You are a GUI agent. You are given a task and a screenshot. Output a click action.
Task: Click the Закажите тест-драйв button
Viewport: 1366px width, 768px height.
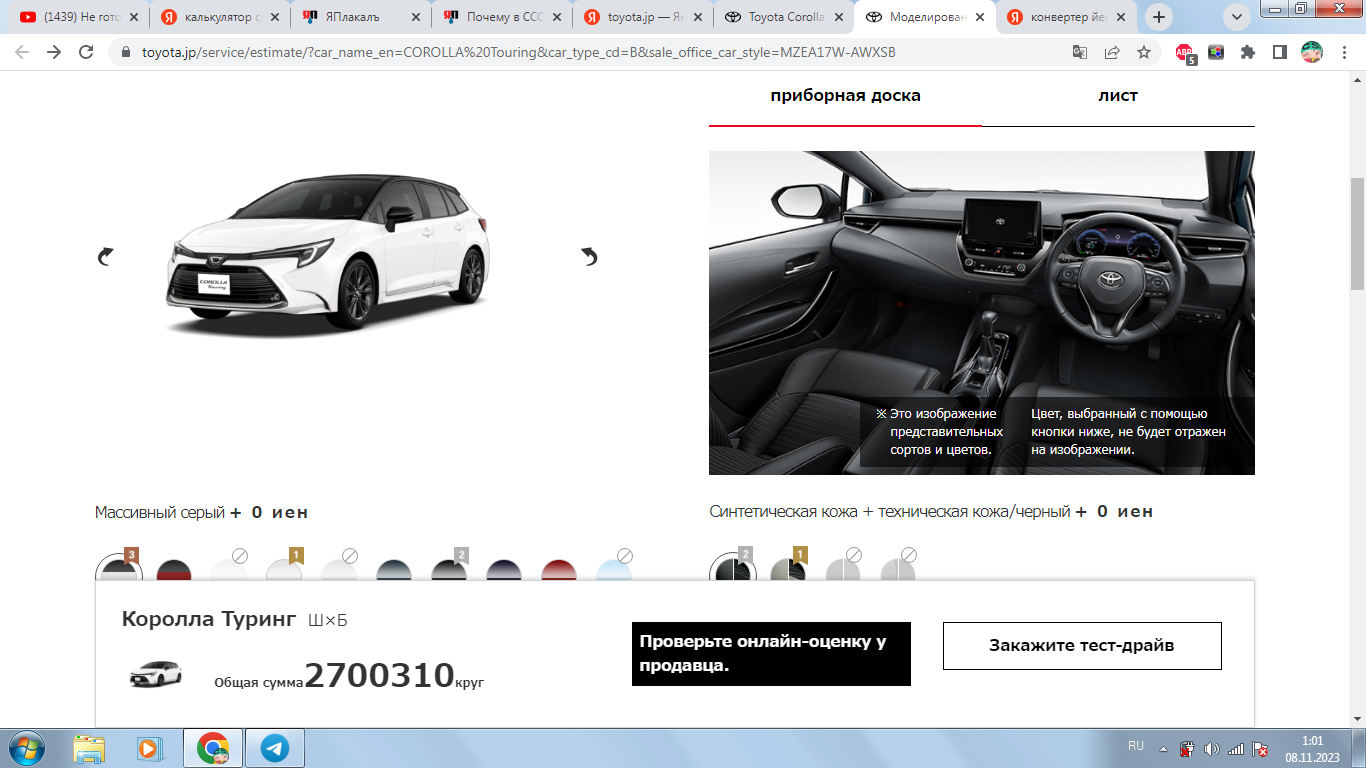point(1082,646)
